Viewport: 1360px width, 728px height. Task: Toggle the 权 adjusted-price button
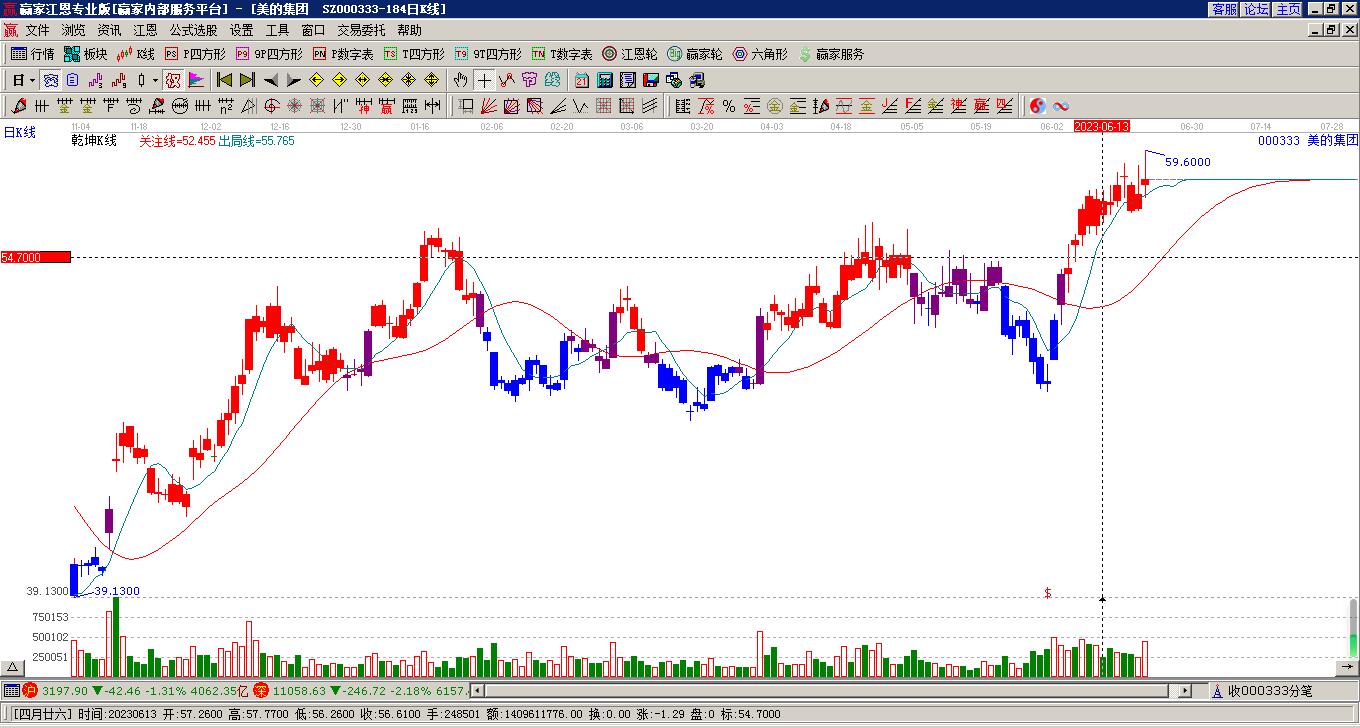click(172, 80)
